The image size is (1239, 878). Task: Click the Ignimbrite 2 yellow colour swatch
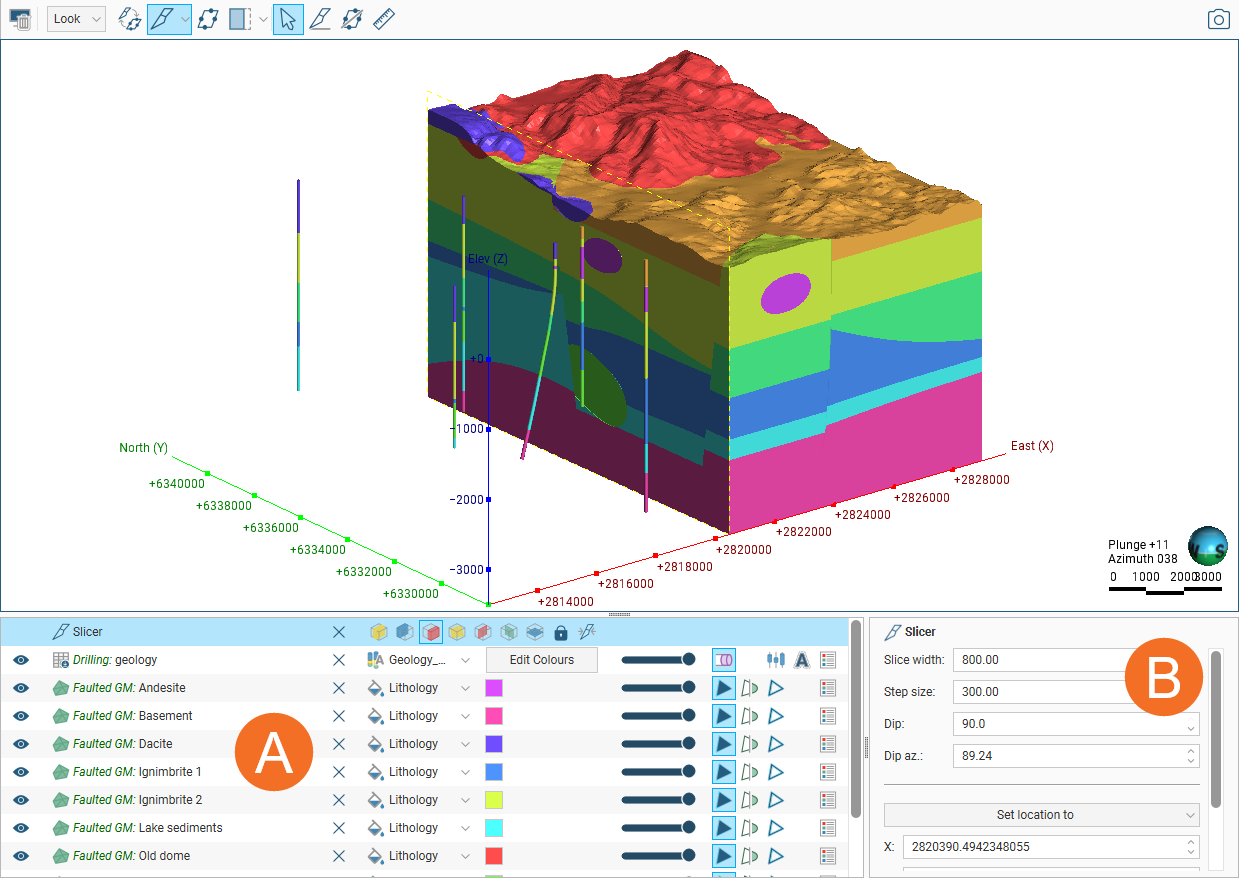pyautogui.click(x=493, y=800)
